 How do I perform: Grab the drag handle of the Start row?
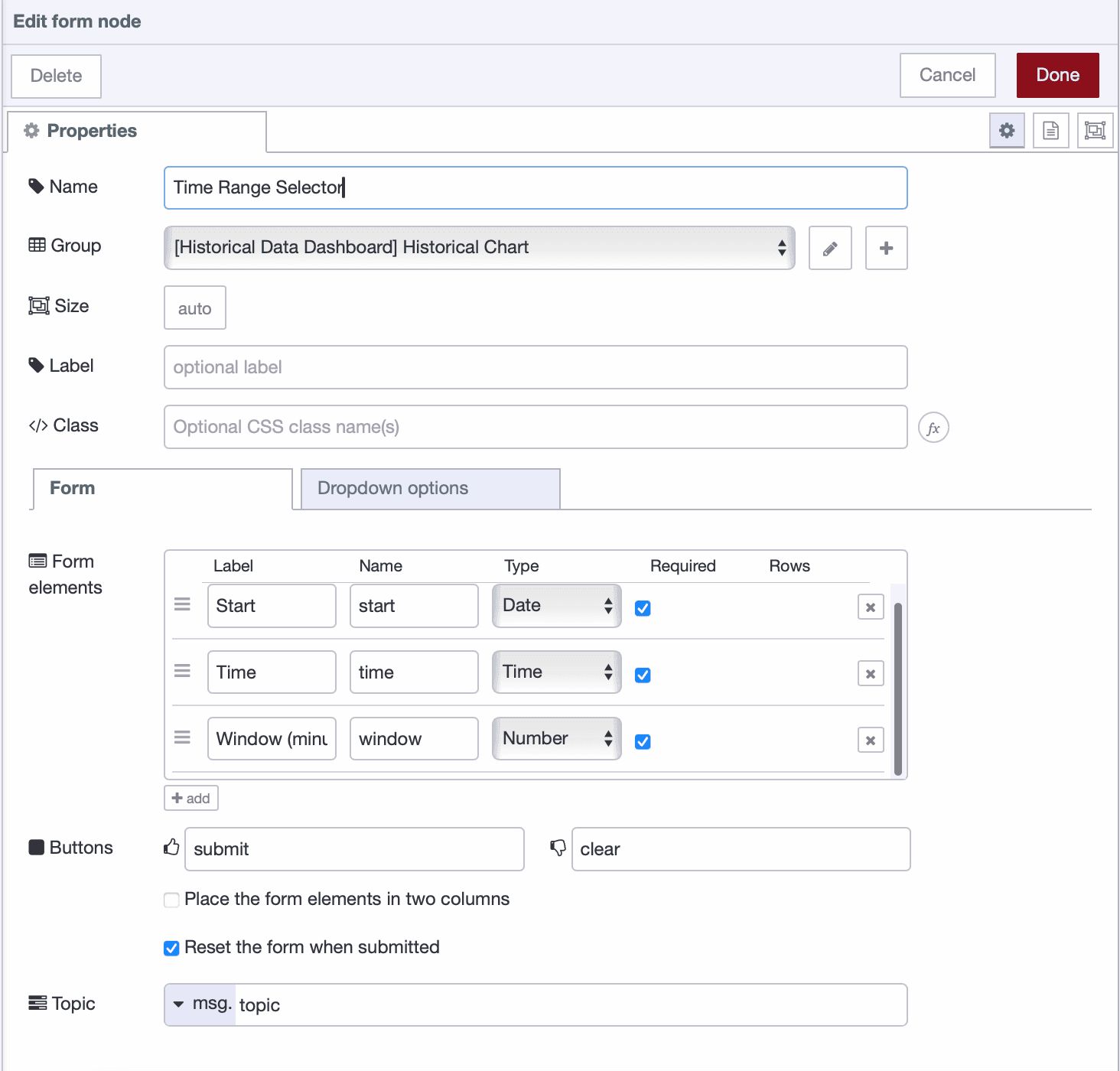pyautogui.click(x=182, y=604)
